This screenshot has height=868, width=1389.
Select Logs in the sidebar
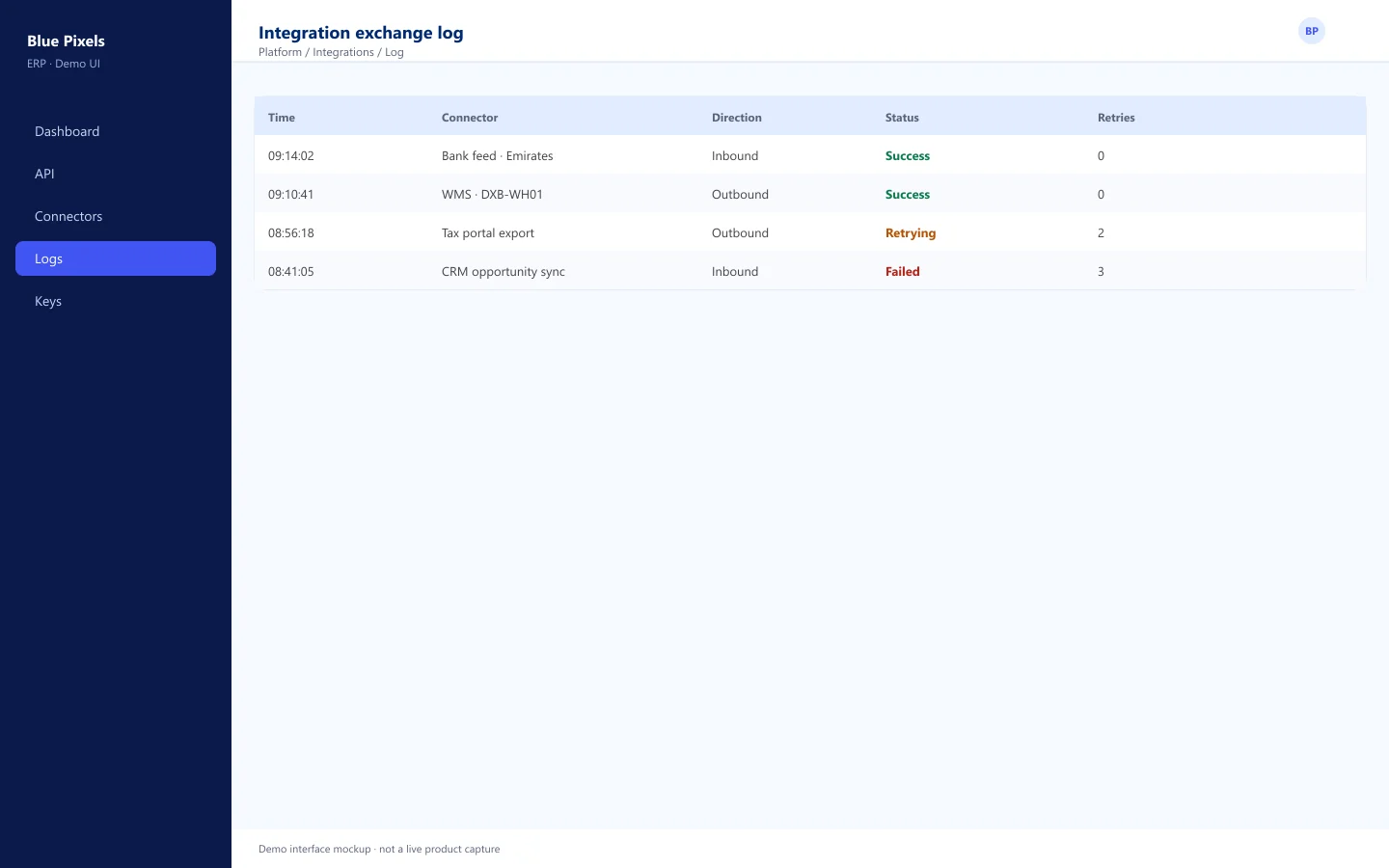tap(116, 258)
